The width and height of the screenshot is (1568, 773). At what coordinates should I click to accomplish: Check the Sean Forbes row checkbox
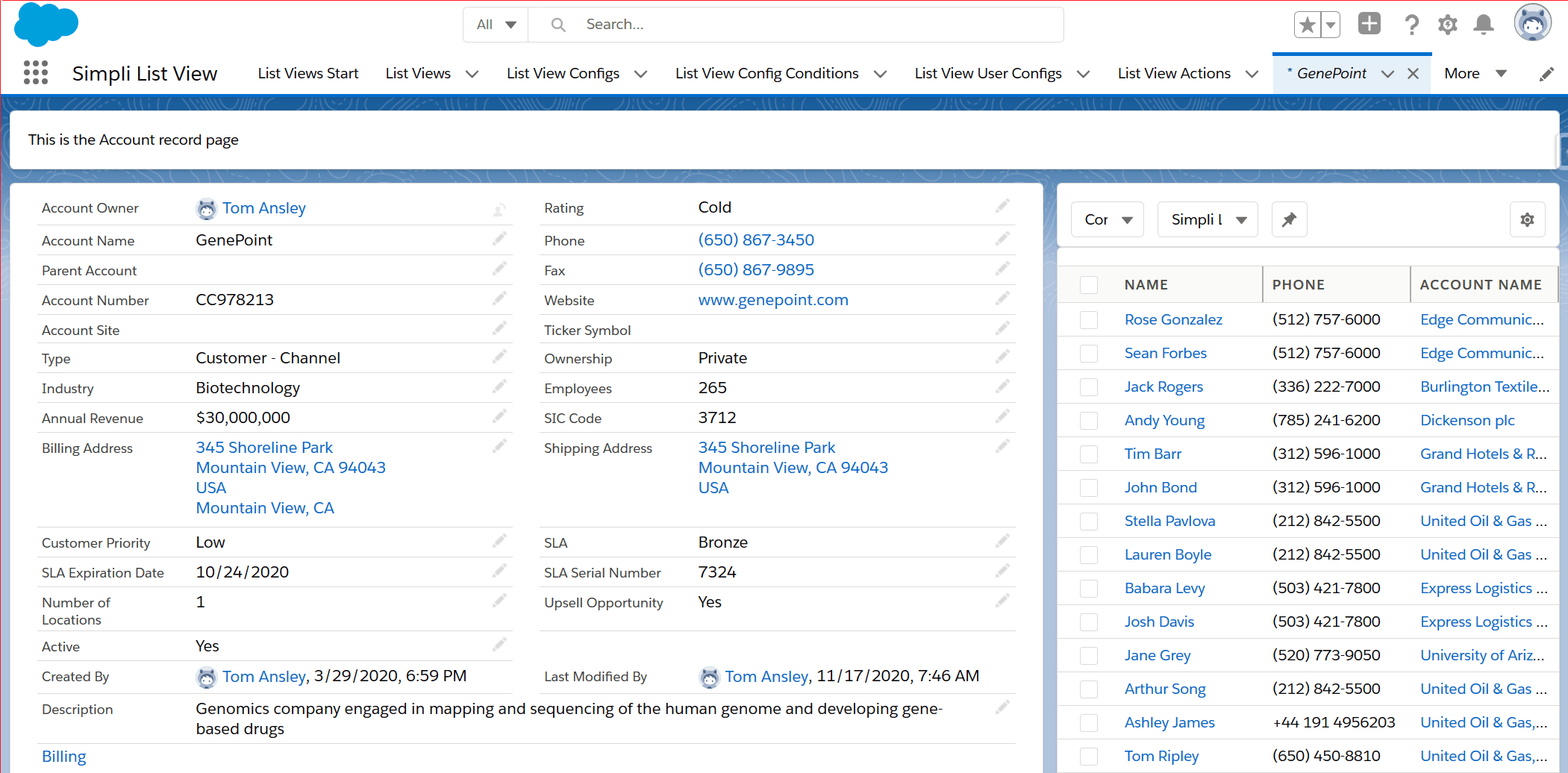(x=1089, y=354)
